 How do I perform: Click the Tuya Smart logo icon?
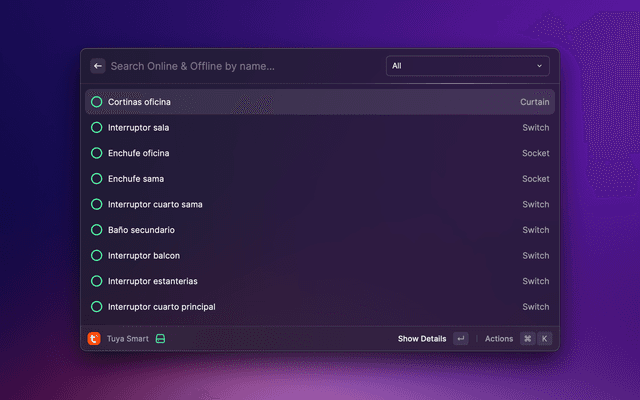point(94,339)
